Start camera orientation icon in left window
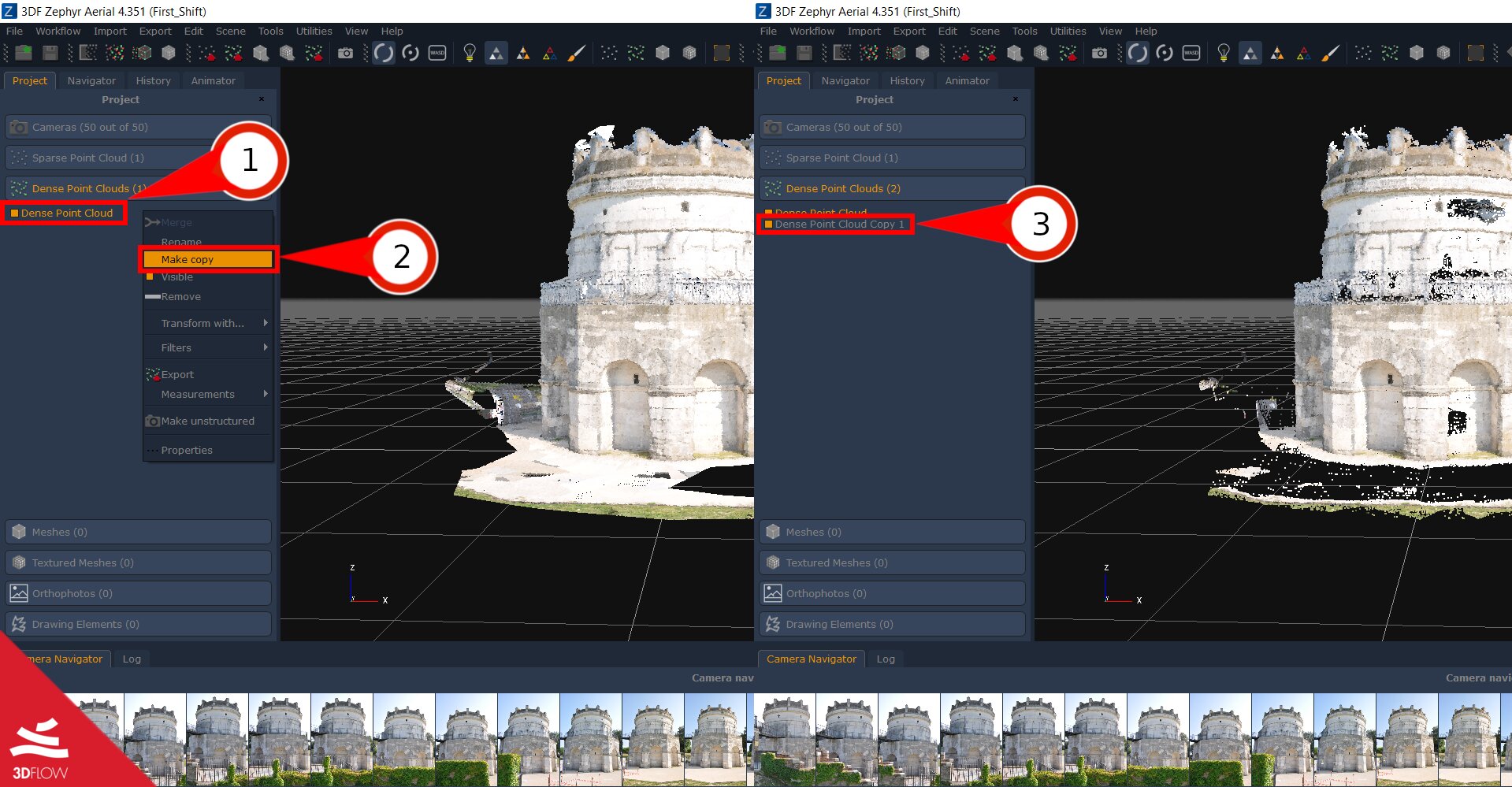The image size is (1512, 787). coord(88,53)
